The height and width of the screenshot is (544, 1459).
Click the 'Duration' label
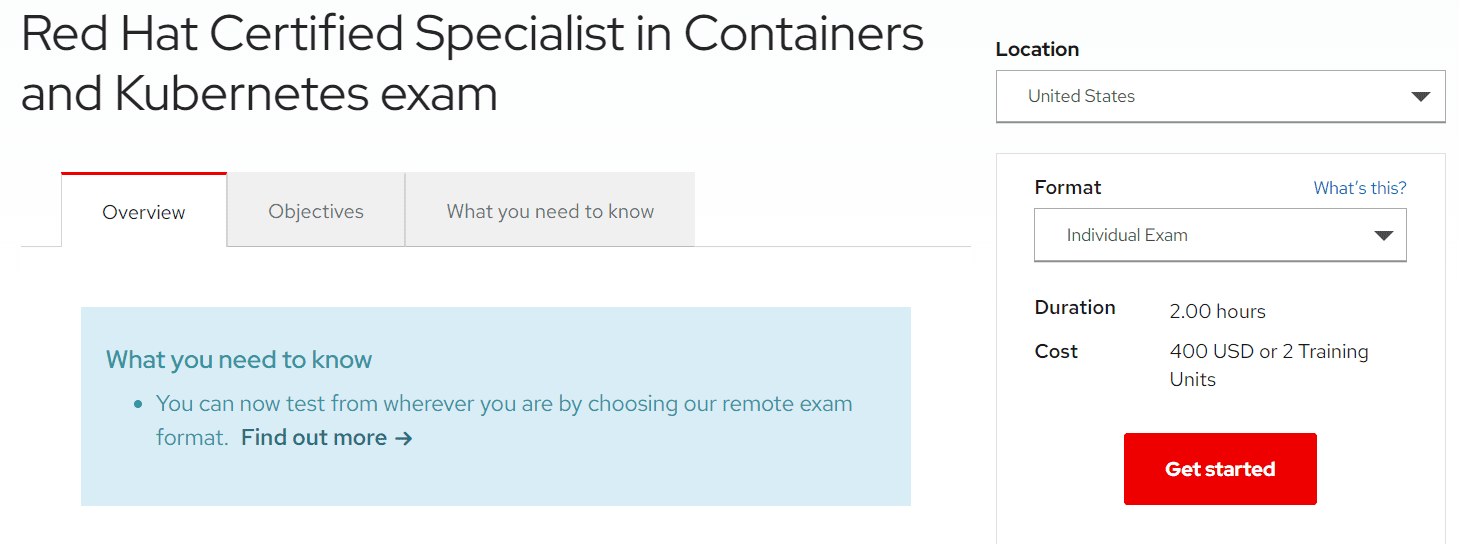(1074, 308)
